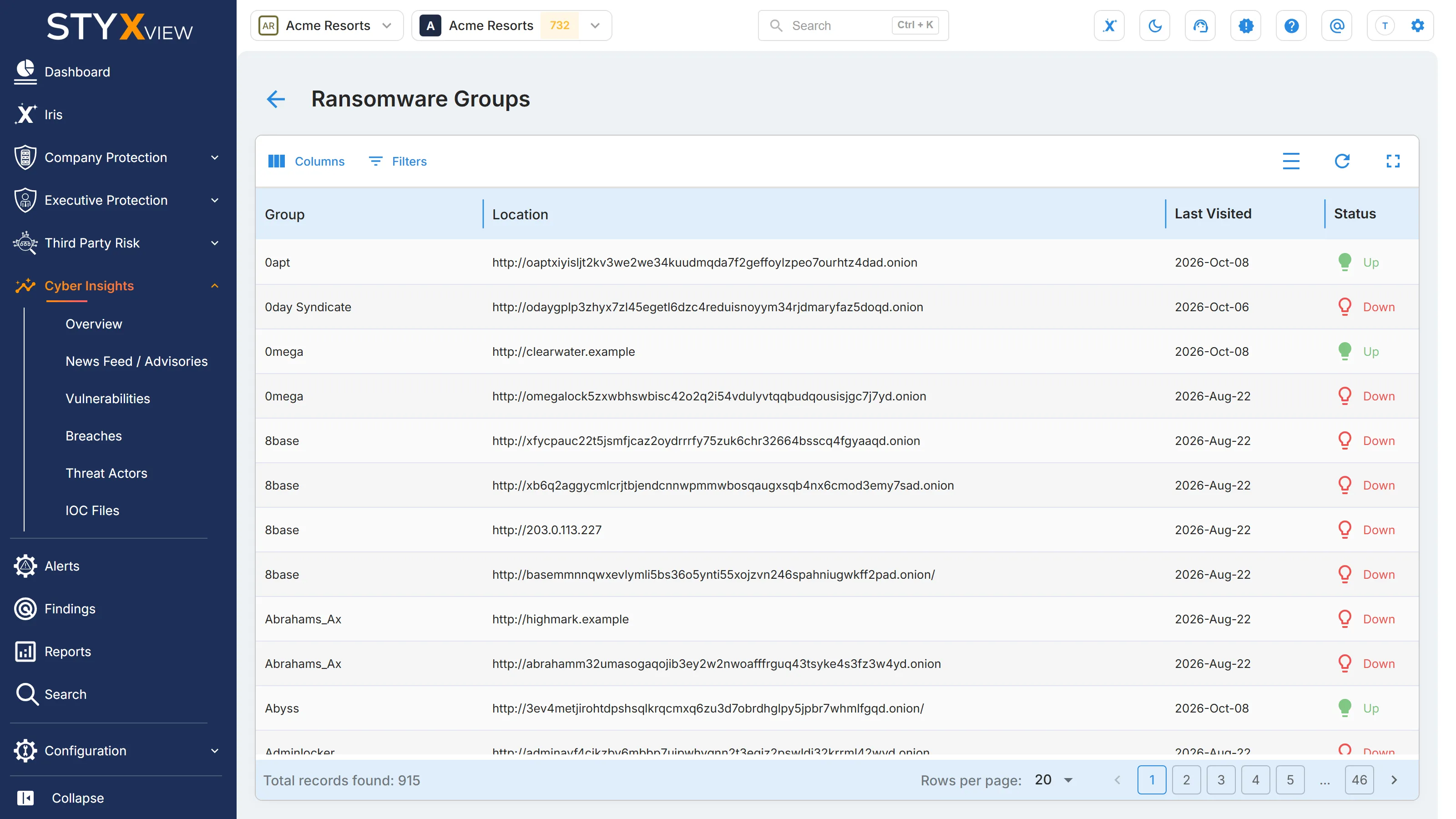Toggle dark mode moon icon
Screen dimensions: 1456x819
pos(1155,25)
